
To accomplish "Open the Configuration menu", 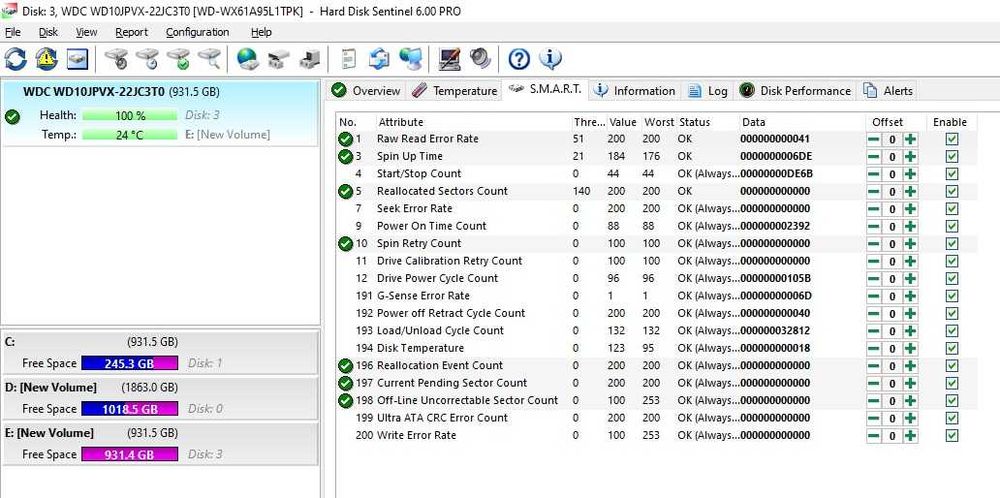I will point(197,33).
